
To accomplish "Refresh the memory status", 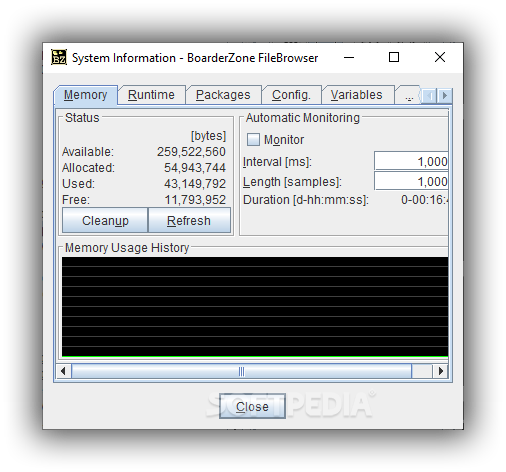I will pyautogui.click(x=189, y=220).
